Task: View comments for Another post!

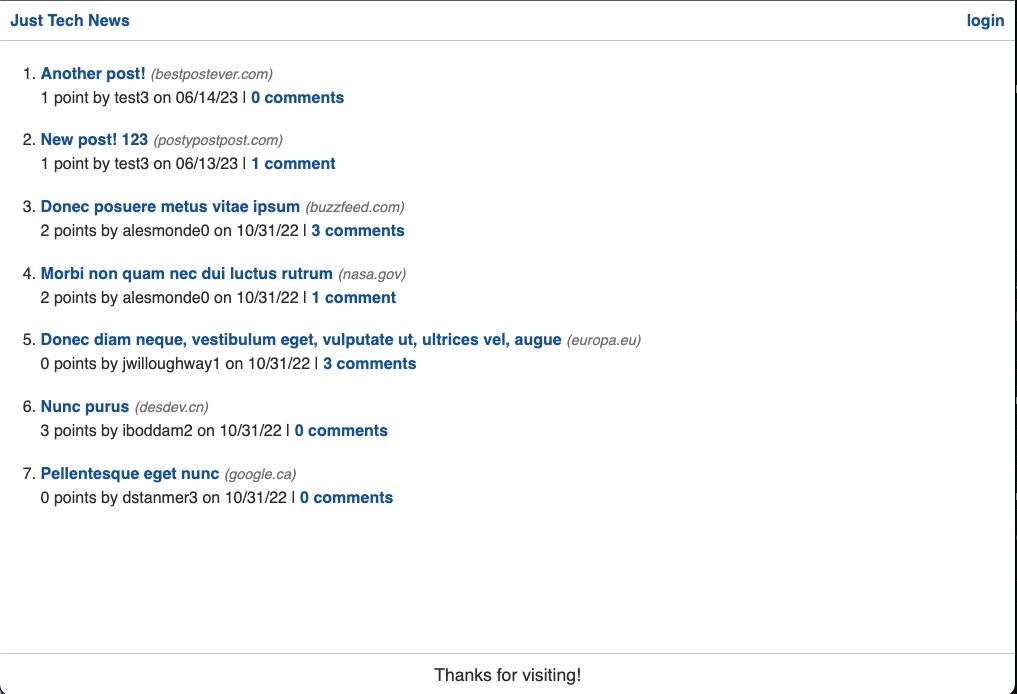Action: coord(297,97)
